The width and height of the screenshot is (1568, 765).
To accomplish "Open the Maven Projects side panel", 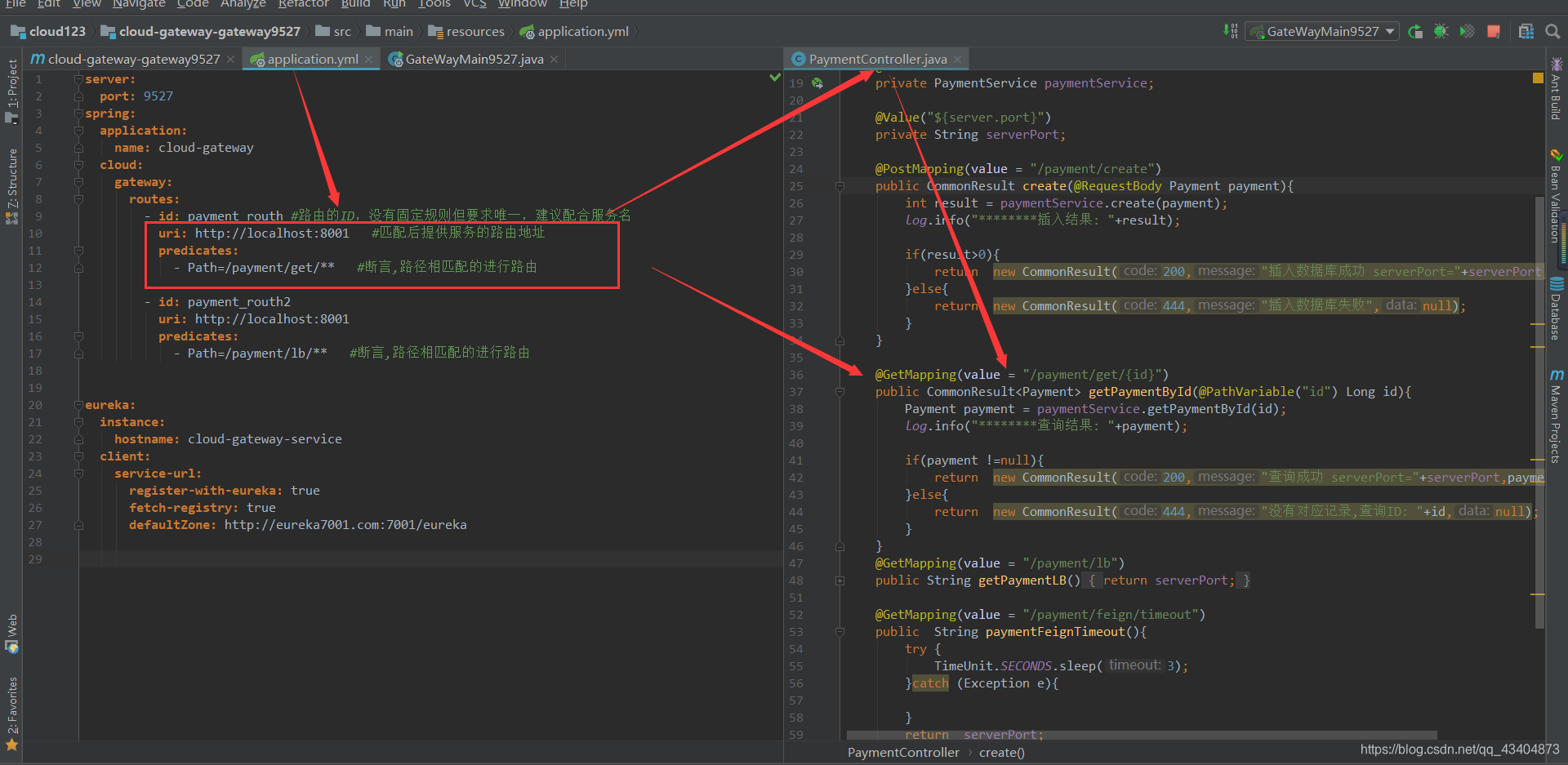I will (x=1557, y=416).
